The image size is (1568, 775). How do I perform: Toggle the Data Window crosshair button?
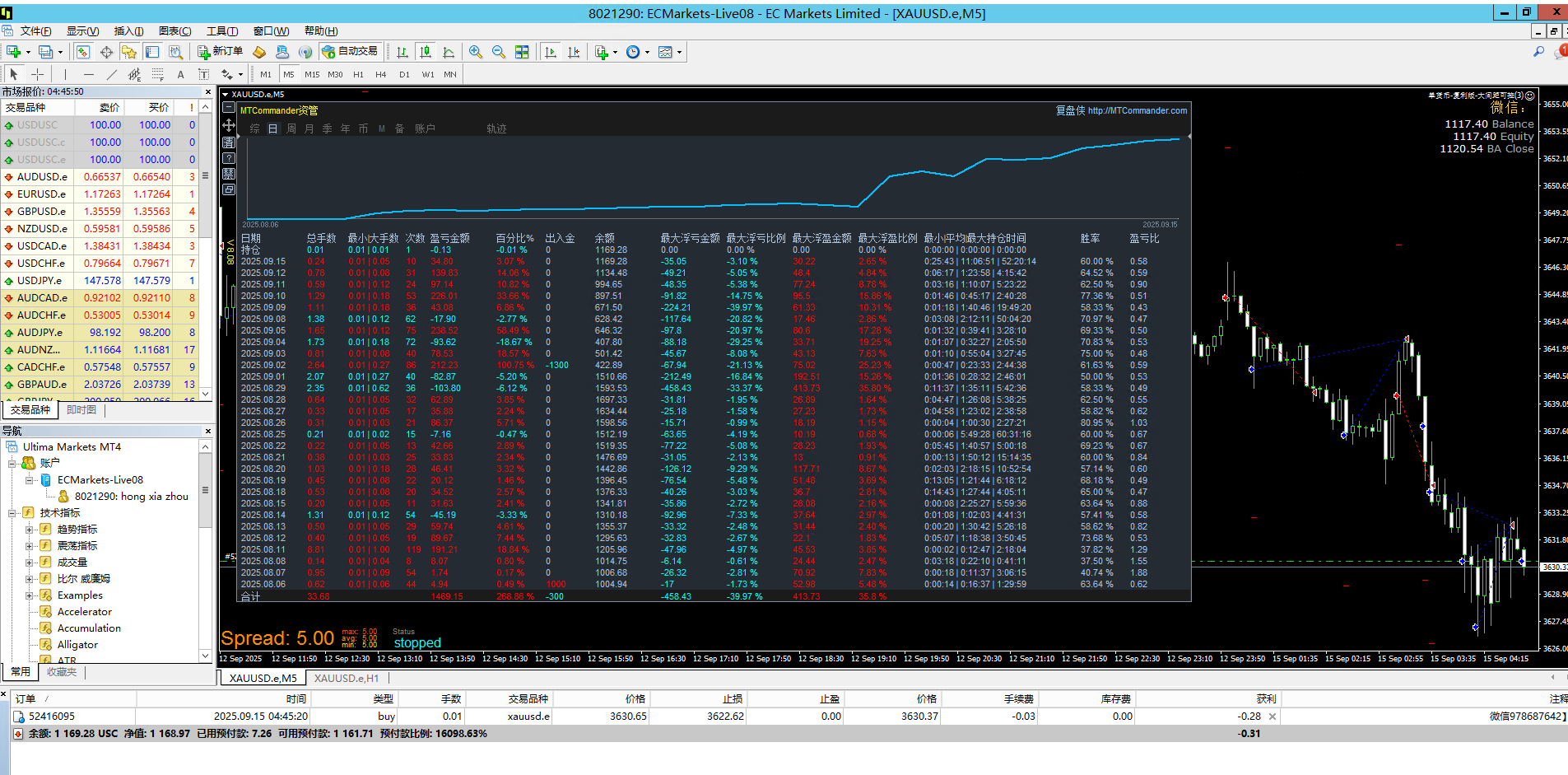click(x=106, y=52)
